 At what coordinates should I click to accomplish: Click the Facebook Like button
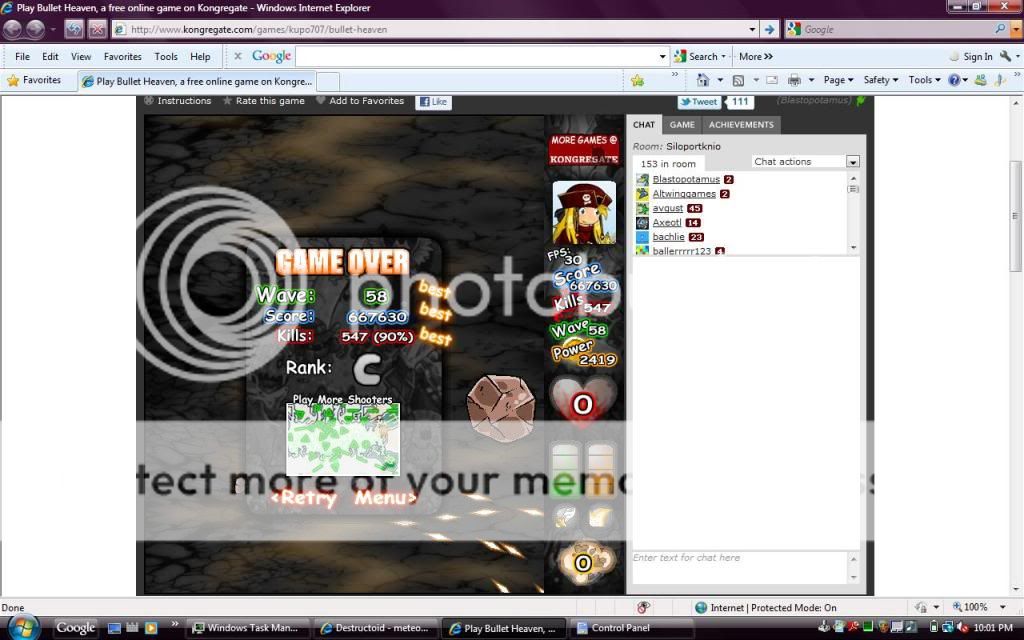coord(433,102)
